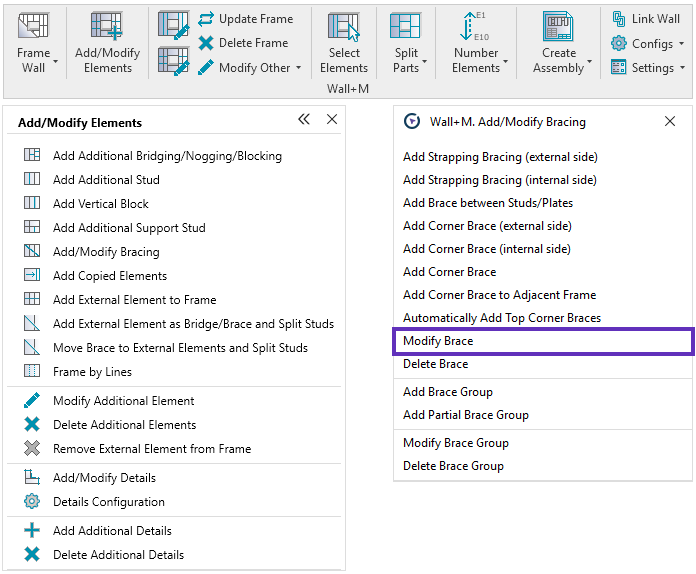Select Add Additional Stud
Image resolution: width=696 pixels, height=574 pixels.
click(x=106, y=180)
